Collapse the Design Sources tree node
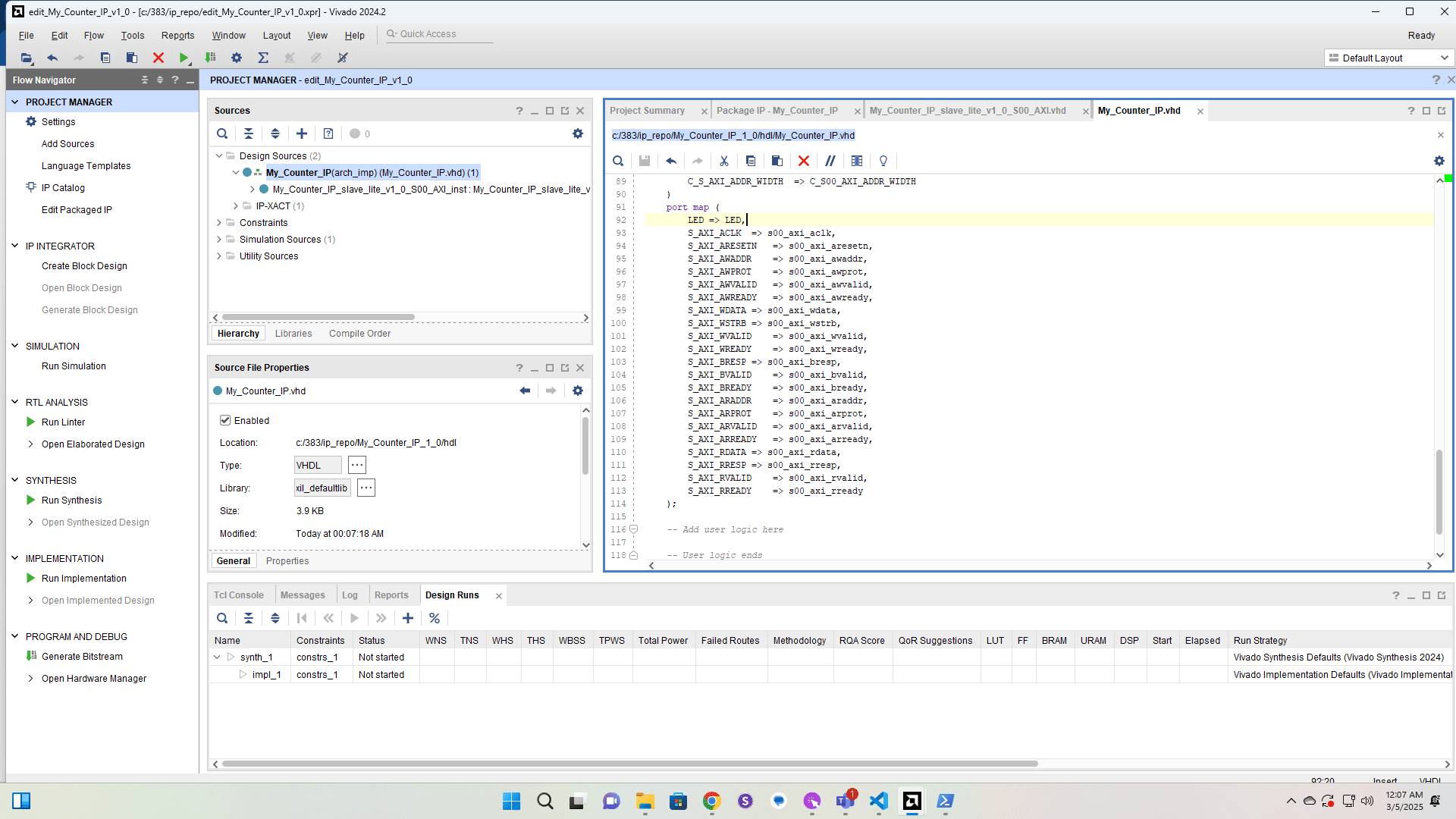 [219, 155]
